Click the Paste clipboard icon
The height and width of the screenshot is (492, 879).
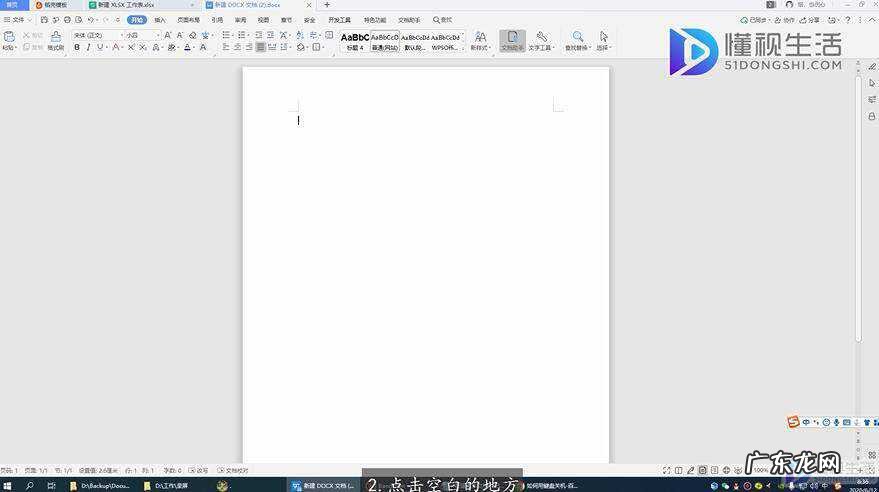click(x=8, y=40)
